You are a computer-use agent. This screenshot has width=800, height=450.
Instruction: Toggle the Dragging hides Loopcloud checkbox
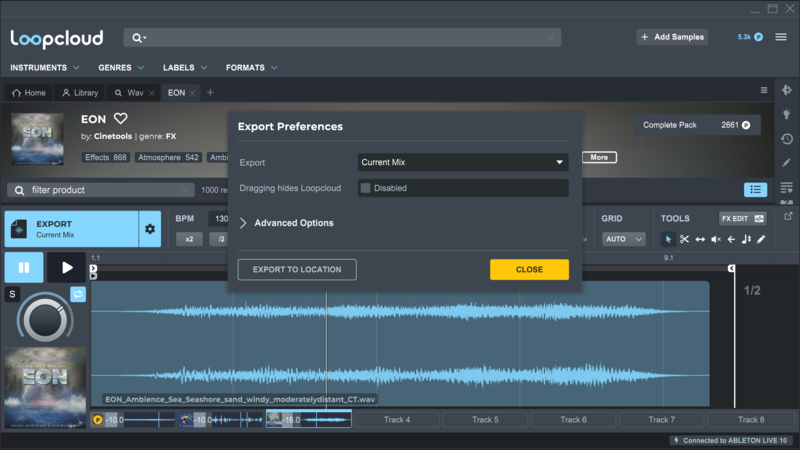click(x=366, y=188)
